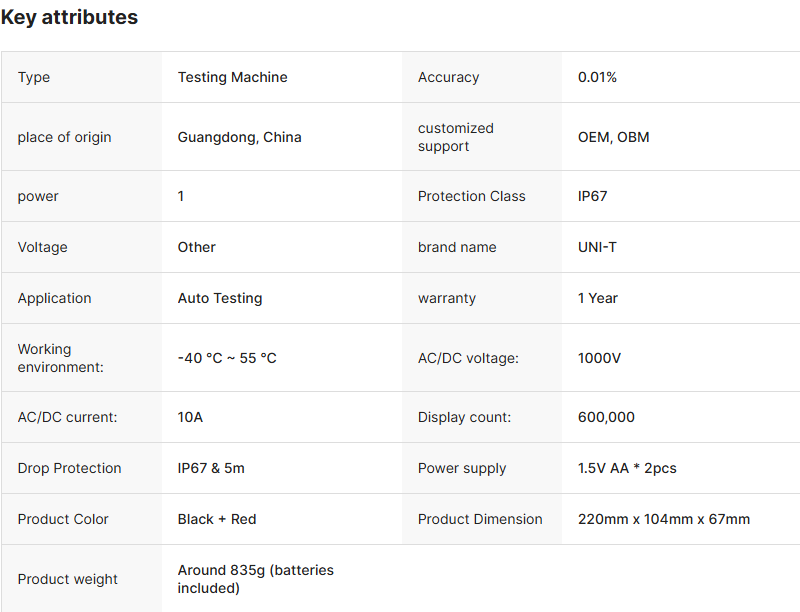
Task: Click the 220mm x 104mm x 67mm dimension
Action: [664, 519]
